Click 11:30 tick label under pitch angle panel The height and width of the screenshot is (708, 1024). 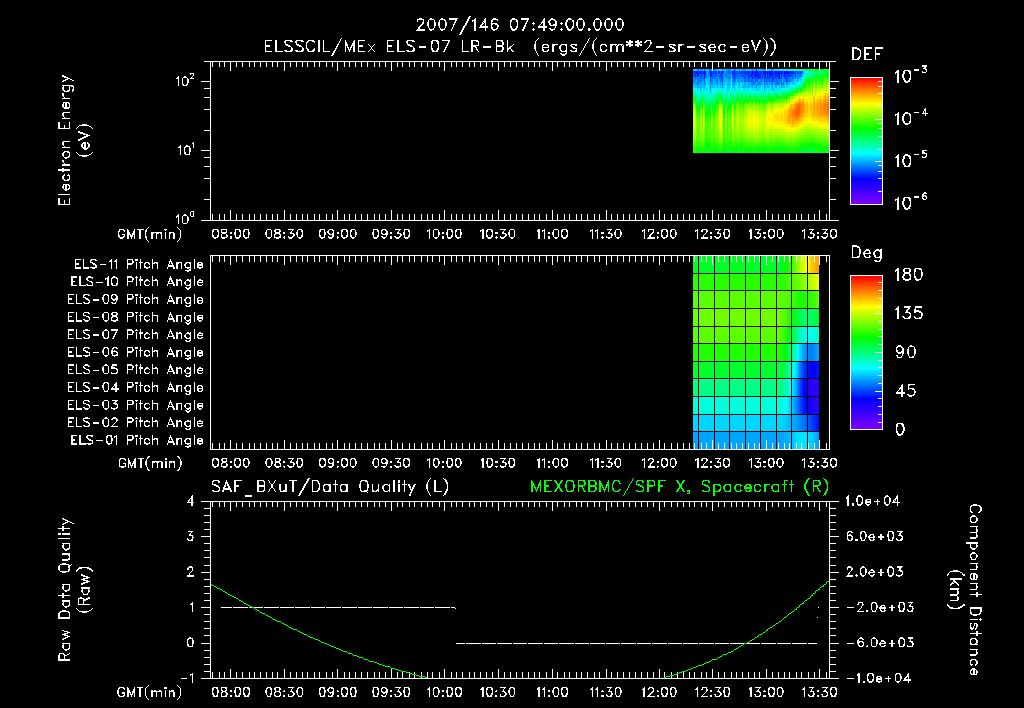point(605,463)
